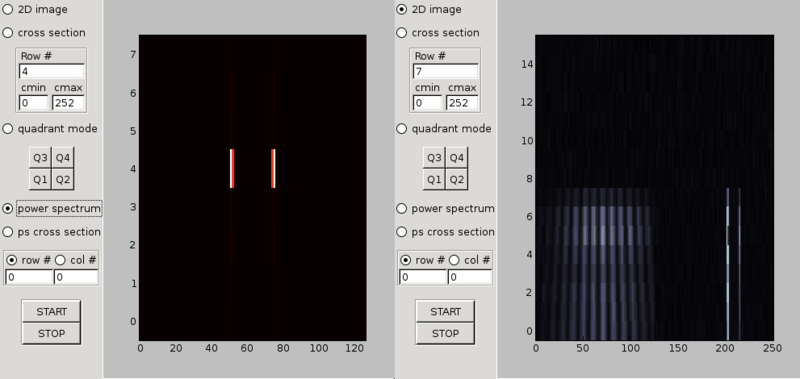
Task: Click Q4 quadrant button in left panel
Action: pyautogui.click(x=62, y=158)
